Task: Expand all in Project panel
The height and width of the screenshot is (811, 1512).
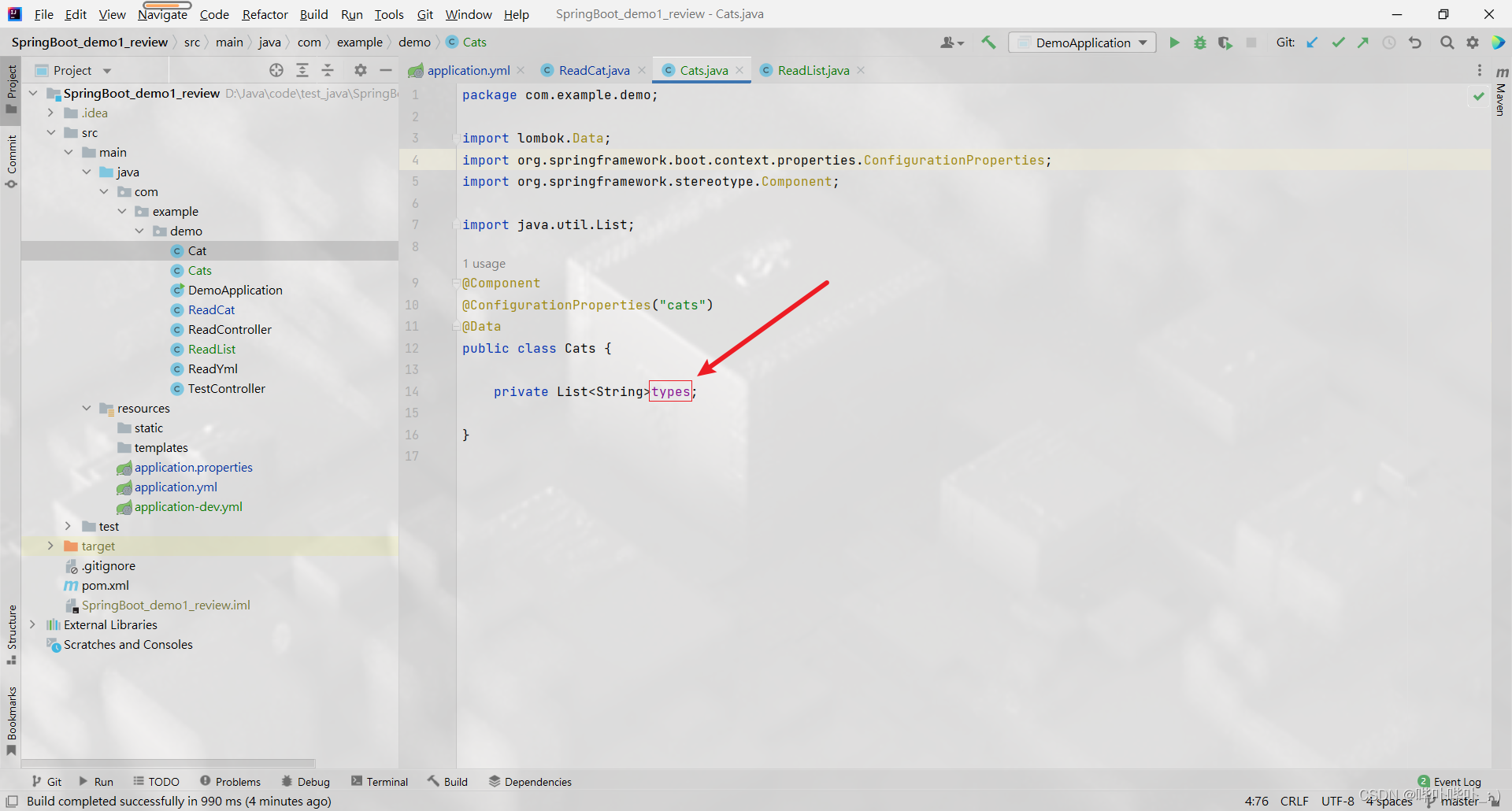Action: pyautogui.click(x=302, y=70)
